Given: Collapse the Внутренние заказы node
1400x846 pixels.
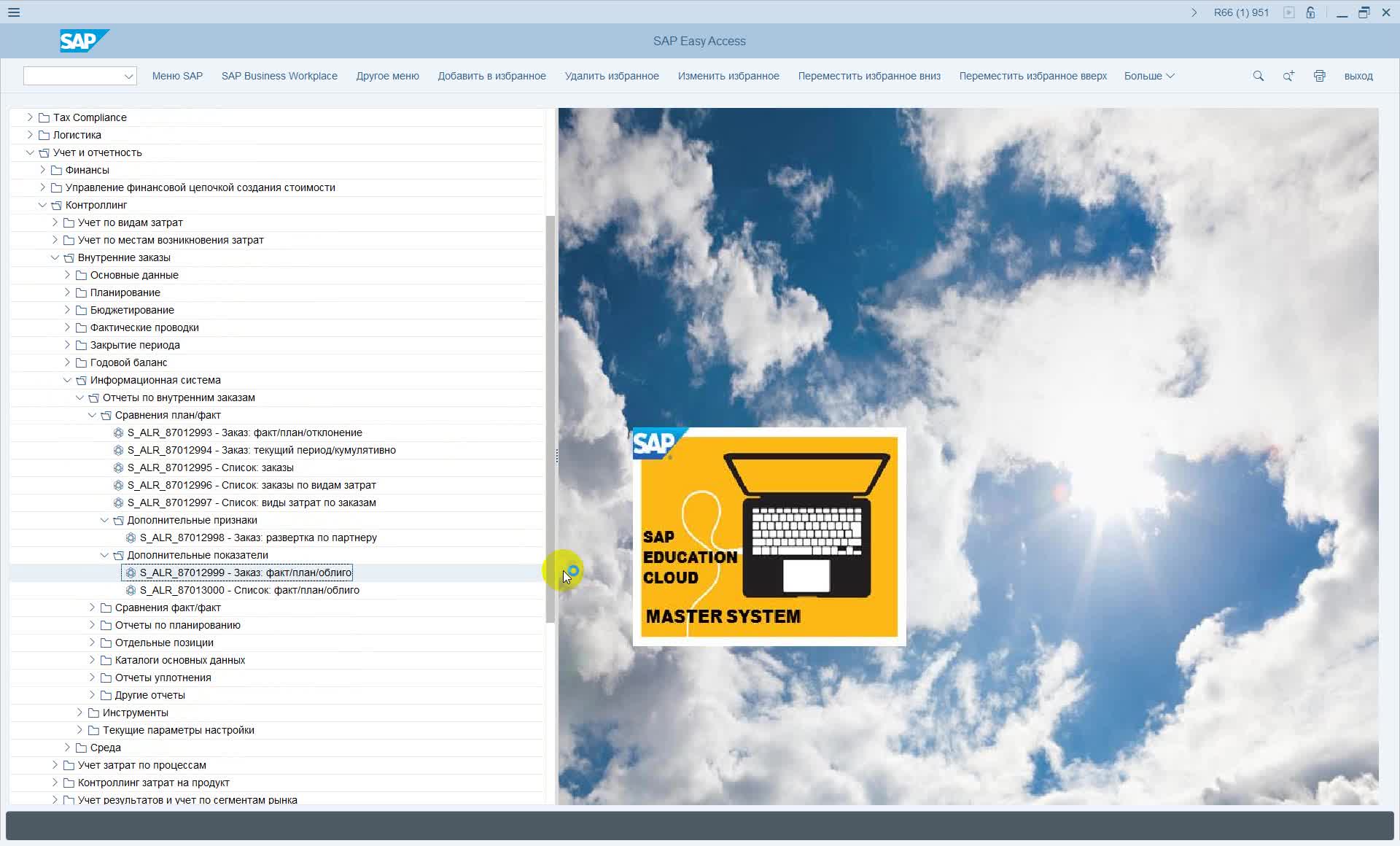Looking at the screenshot, I should pyautogui.click(x=55, y=257).
